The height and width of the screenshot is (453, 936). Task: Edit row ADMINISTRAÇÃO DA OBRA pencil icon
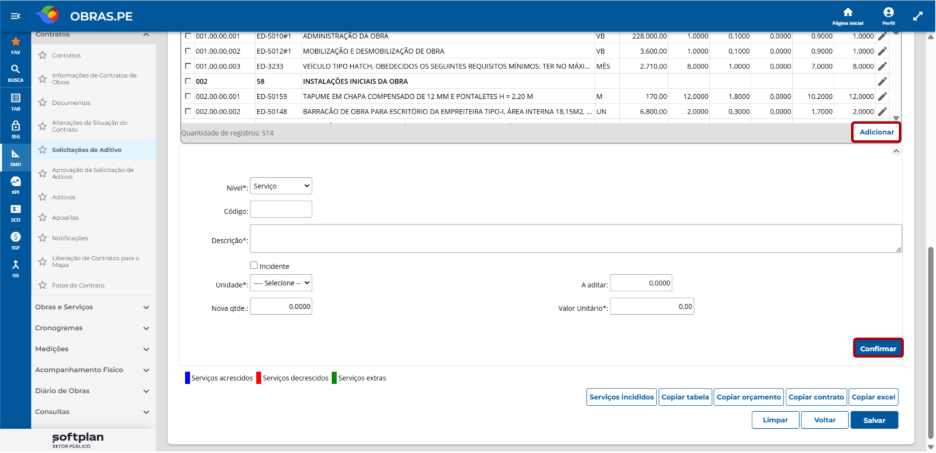(882, 36)
